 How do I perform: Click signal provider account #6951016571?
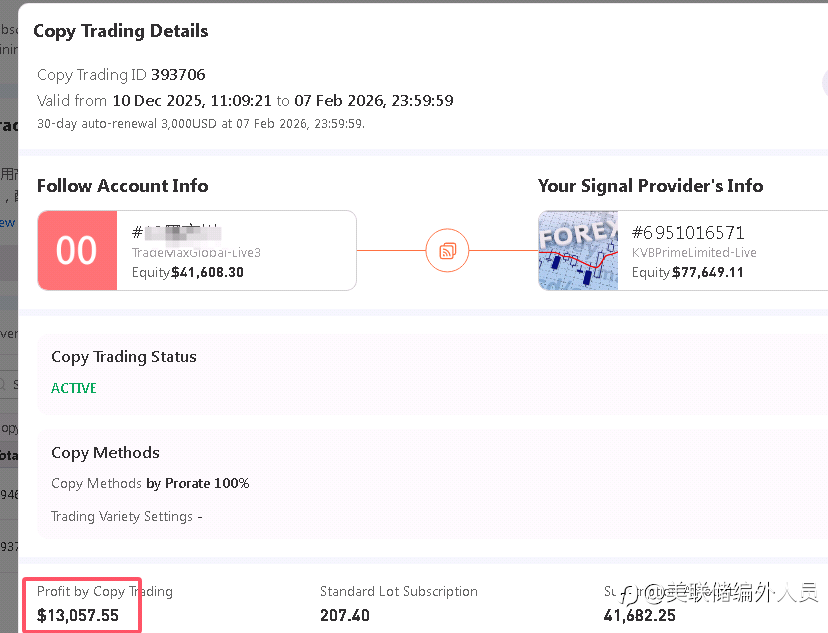tap(688, 232)
